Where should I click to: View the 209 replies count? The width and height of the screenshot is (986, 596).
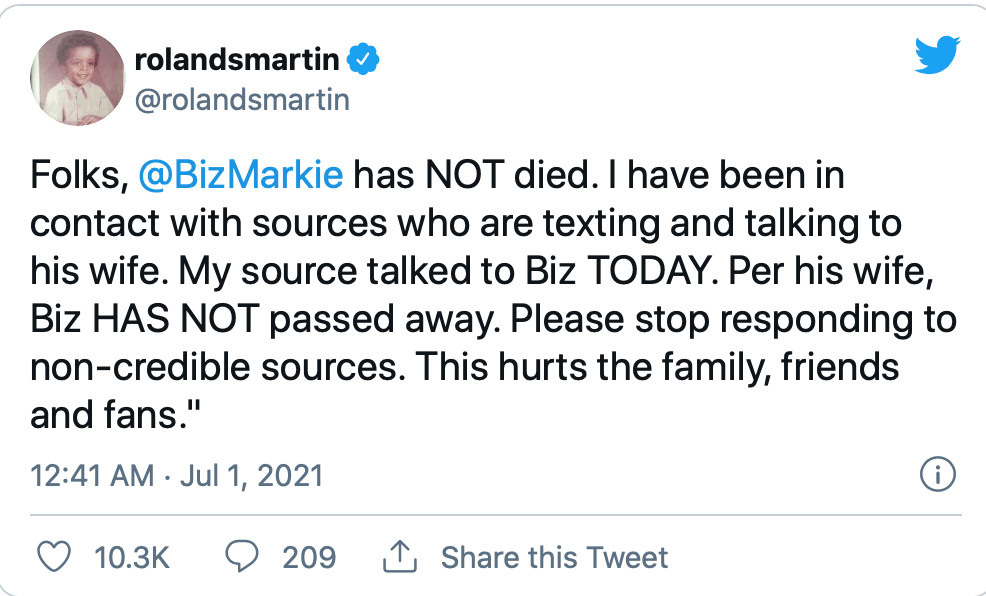tap(309, 557)
